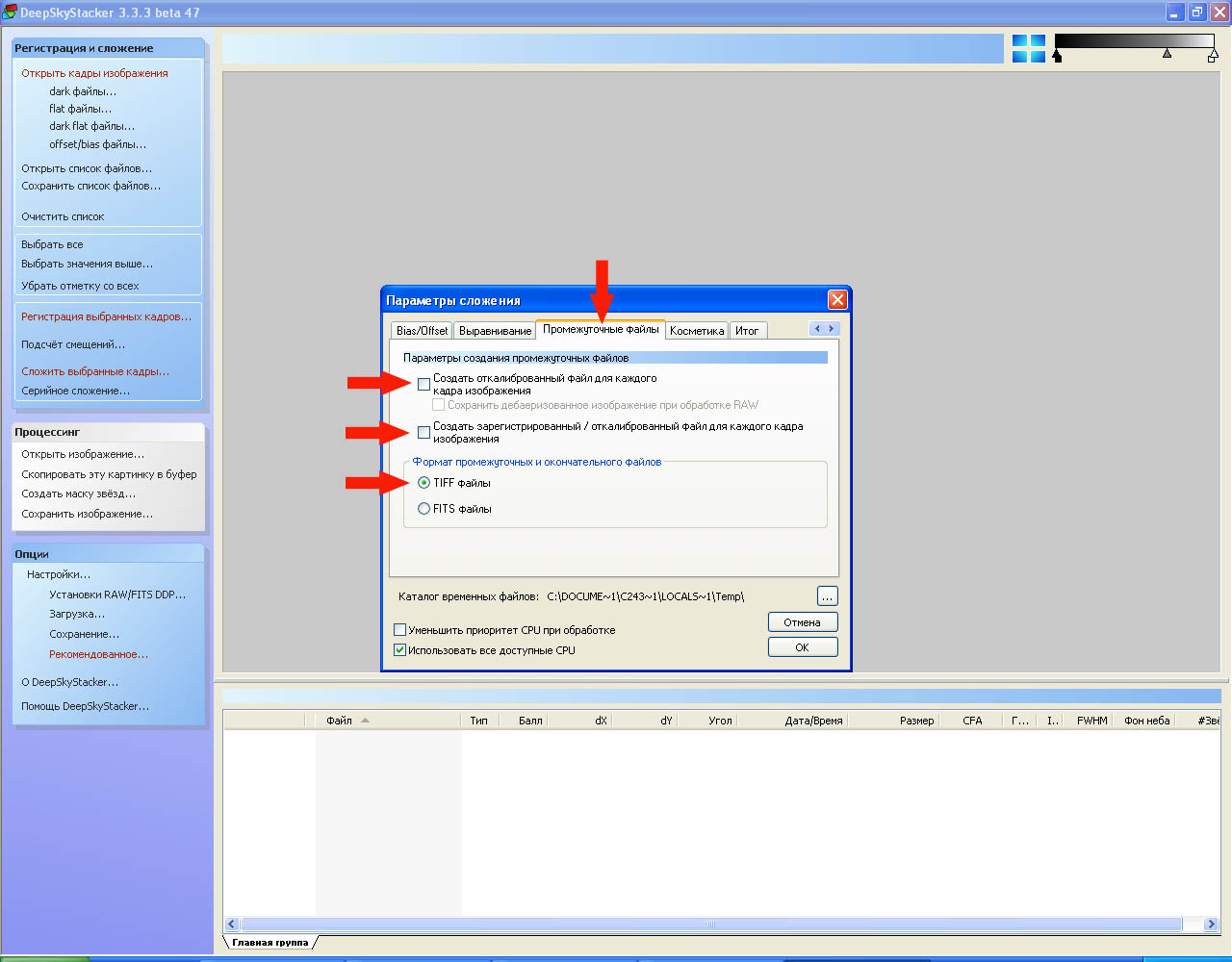The height and width of the screenshot is (962, 1232).
Task: Click the gray midpoint triangle on gradient
Action: point(1167,54)
